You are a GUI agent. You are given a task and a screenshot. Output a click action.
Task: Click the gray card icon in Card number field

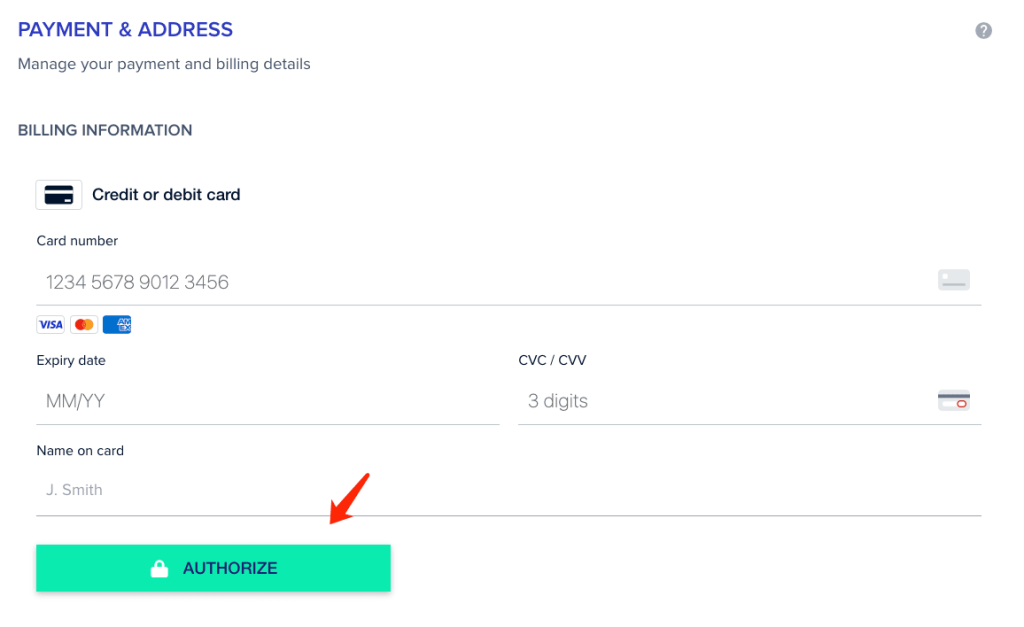953,280
